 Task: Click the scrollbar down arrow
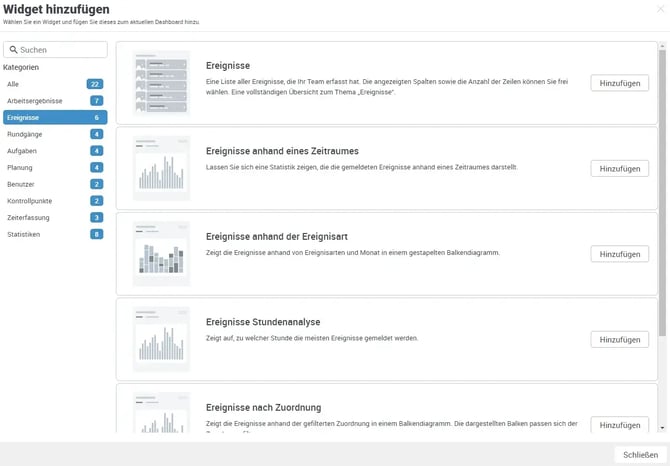click(x=662, y=428)
